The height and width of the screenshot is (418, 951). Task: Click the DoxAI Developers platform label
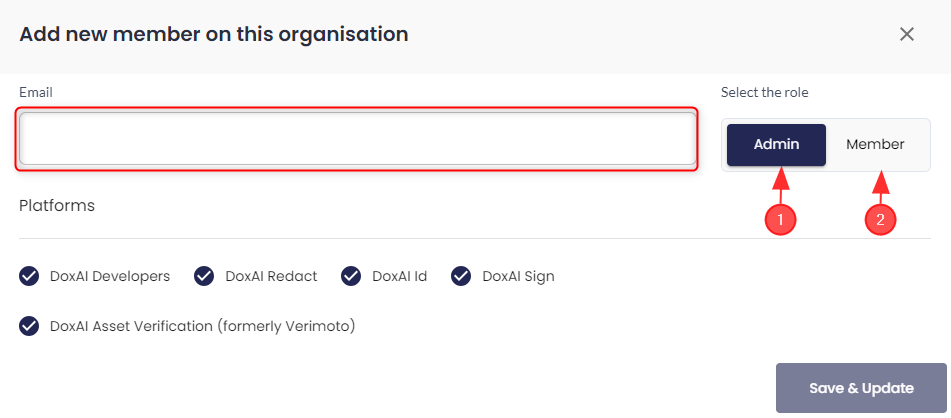coord(110,276)
